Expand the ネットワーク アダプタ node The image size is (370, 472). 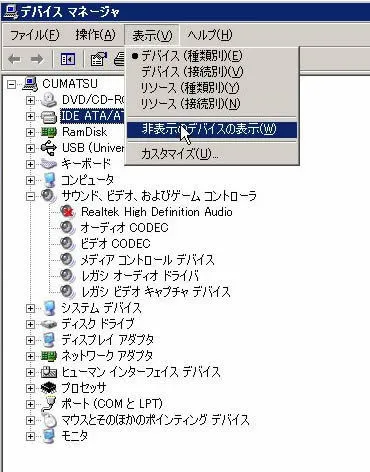pyautogui.click(x=30, y=356)
